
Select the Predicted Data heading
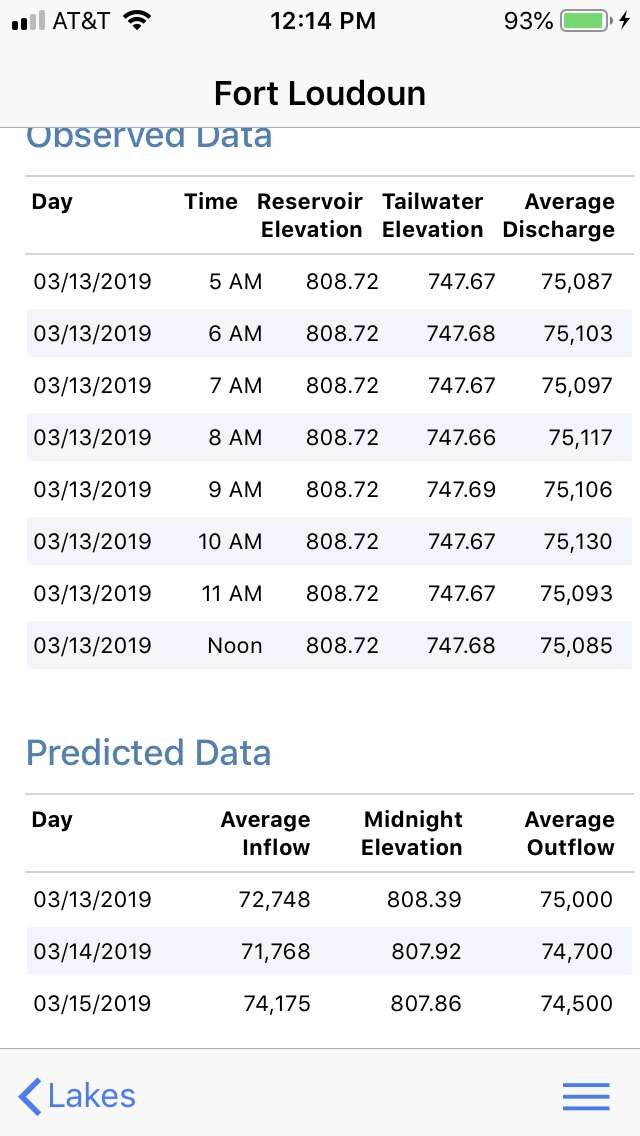pos(148,752)
